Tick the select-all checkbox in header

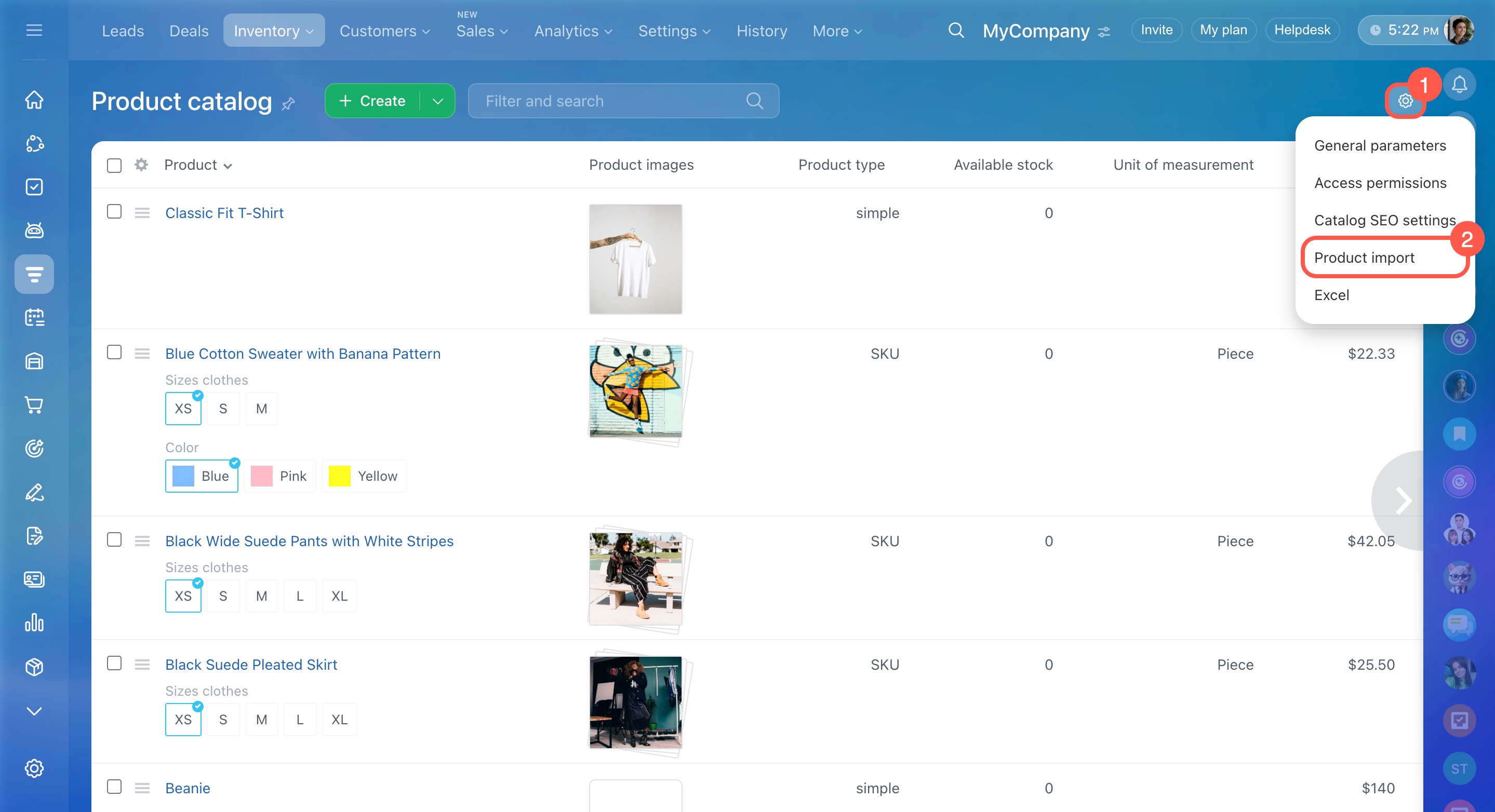114,165
